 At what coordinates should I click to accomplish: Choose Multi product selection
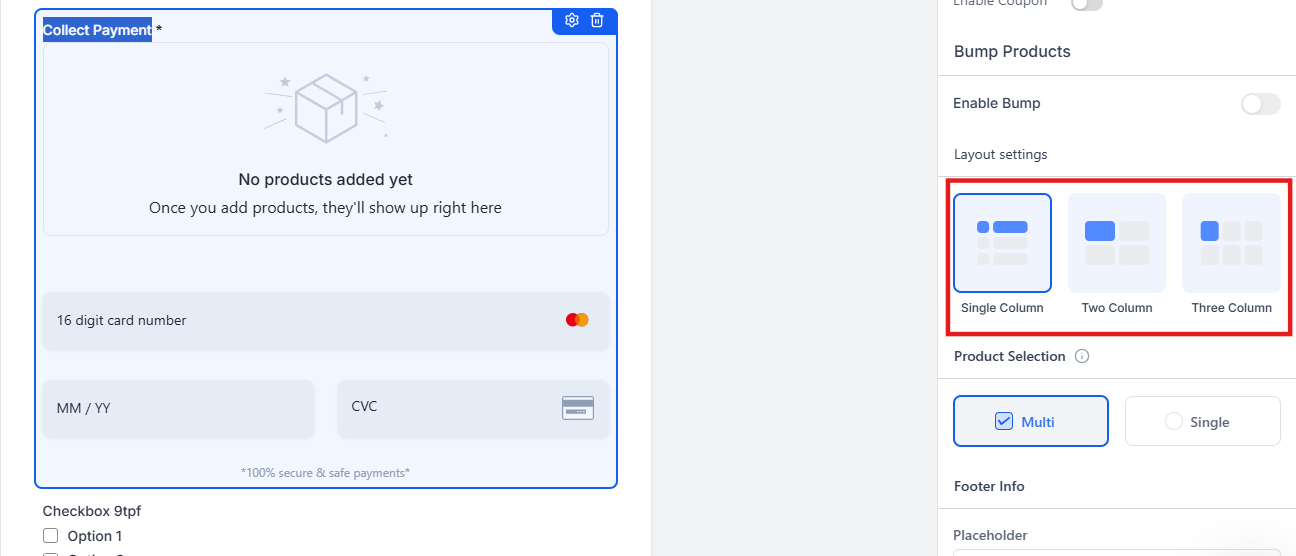click(1030, 421)
